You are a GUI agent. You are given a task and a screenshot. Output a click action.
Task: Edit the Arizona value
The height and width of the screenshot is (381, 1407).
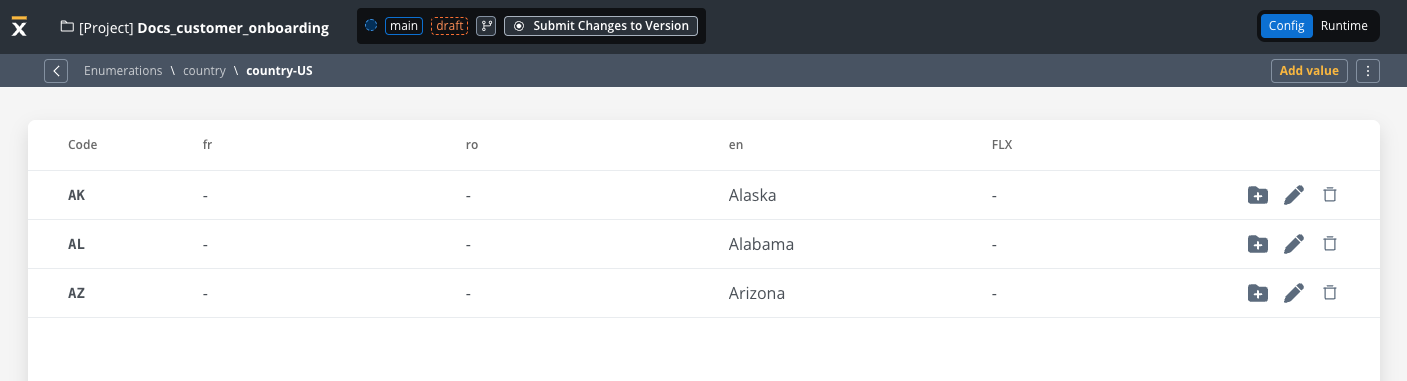1294,293
